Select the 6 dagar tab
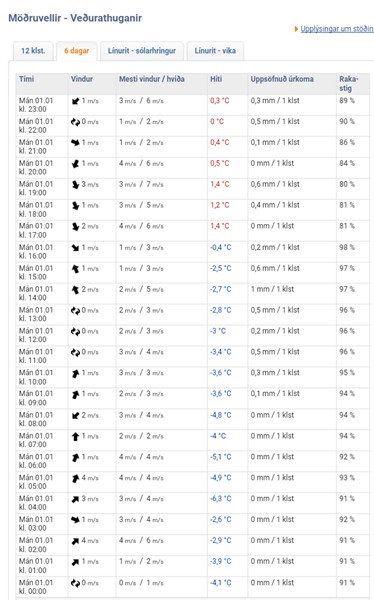The width and height of the screenshot is (374, 600). click(77, 51)
